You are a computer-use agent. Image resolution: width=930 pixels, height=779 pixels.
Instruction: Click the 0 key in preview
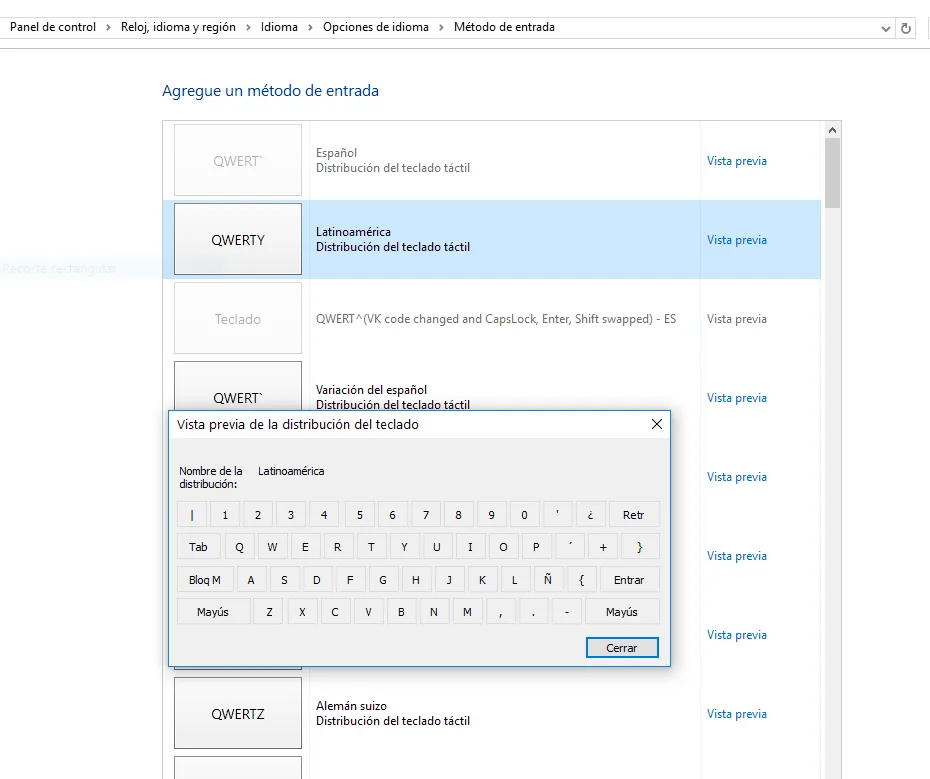coord(524,514)
